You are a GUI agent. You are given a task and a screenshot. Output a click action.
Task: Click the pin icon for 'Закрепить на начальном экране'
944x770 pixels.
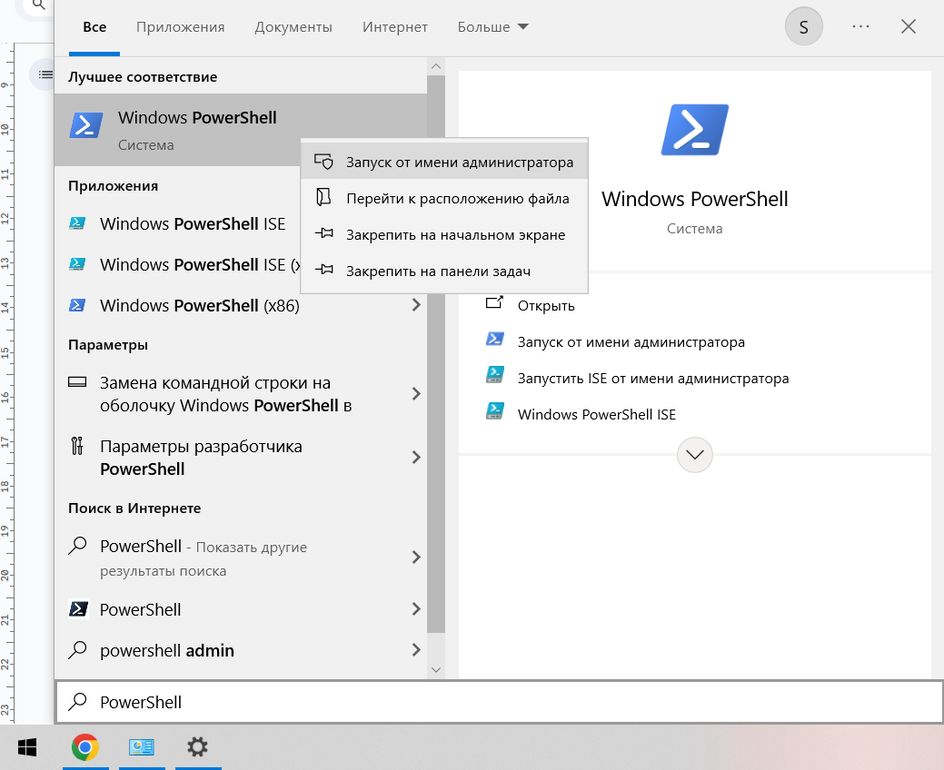click(x=324, y=234)
